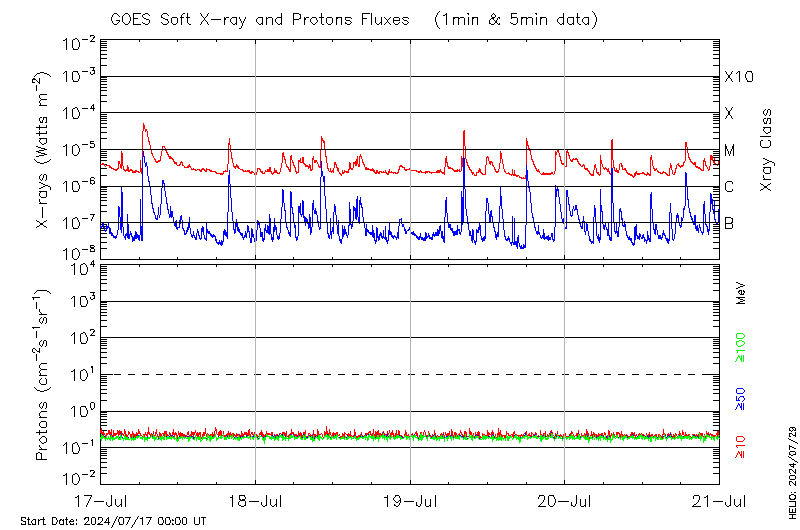
Task: Click the 17-Jul date label
Action: click(x=101, y=500)
